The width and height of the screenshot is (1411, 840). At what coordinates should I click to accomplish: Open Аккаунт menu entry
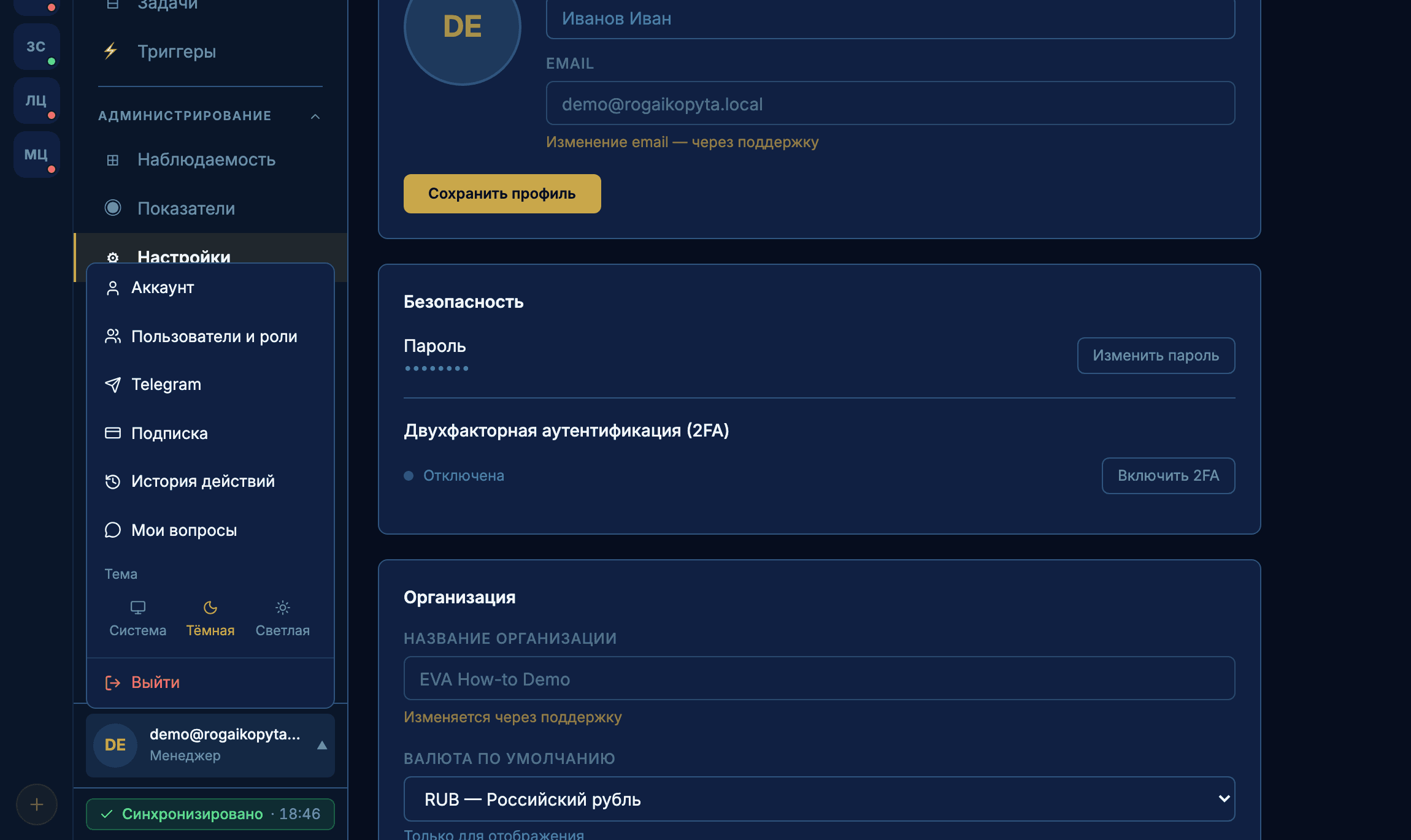(210, 288)
